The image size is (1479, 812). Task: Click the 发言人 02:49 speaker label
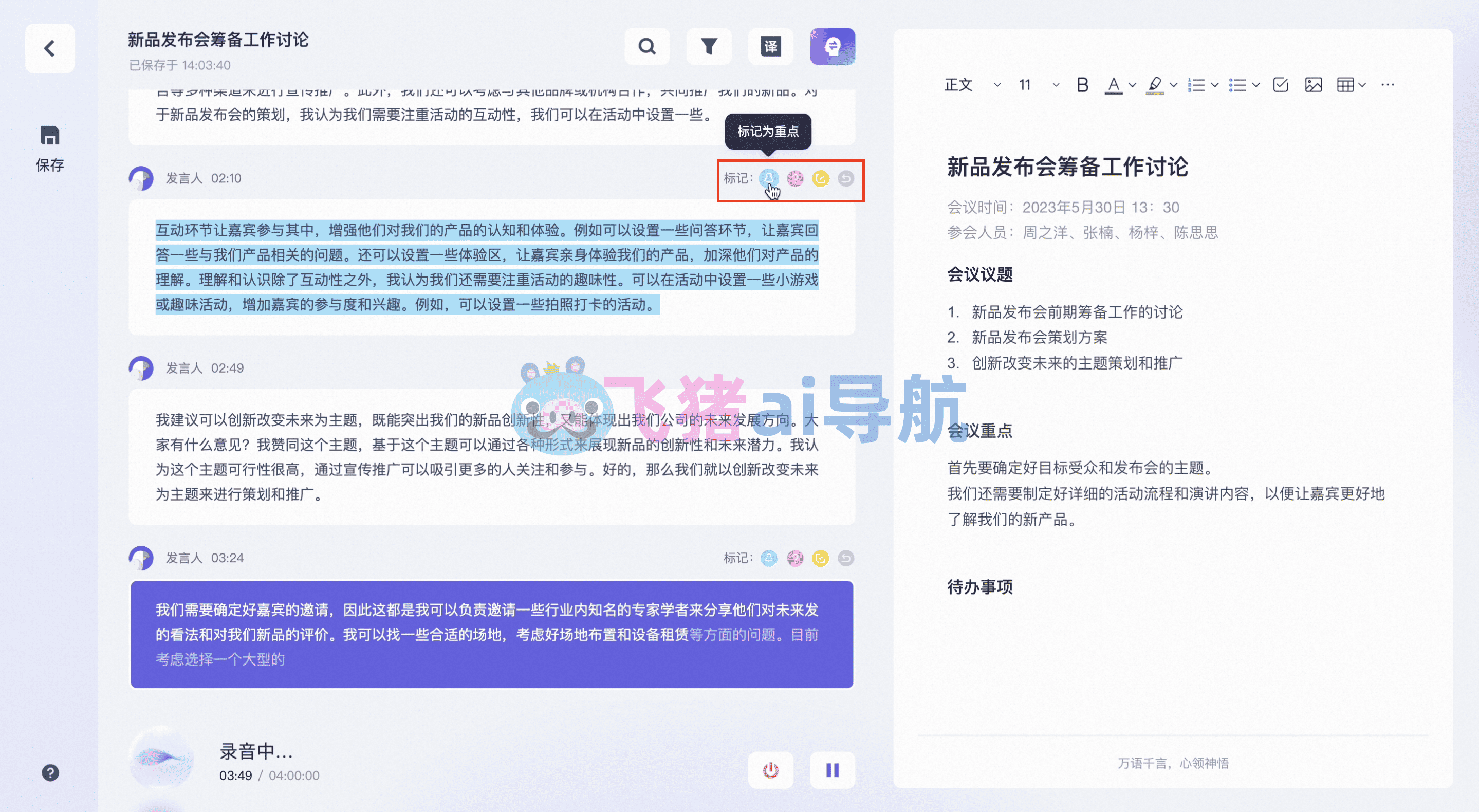tap(205, 368)
